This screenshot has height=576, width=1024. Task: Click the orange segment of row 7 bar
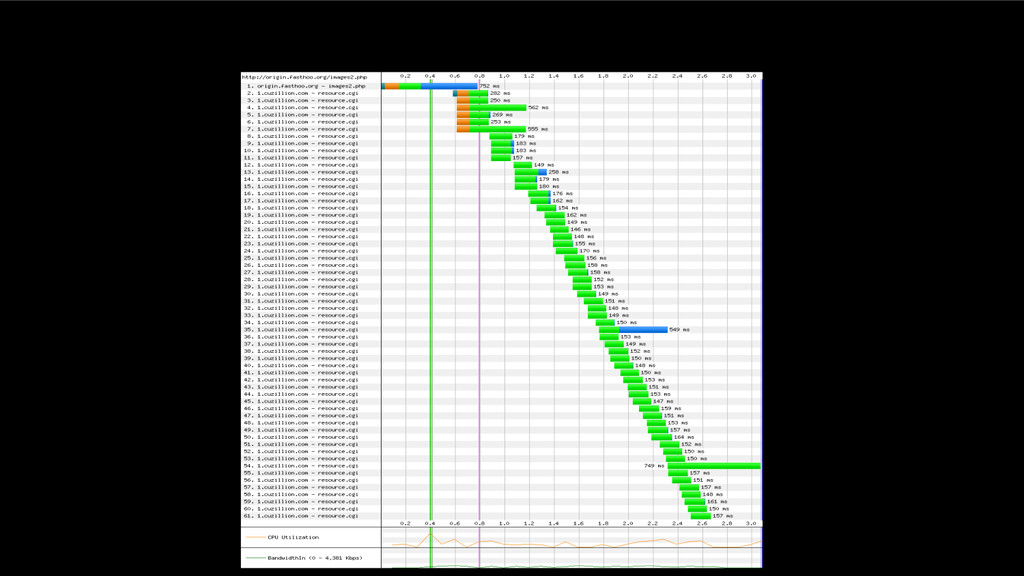(x=463, y=129)
